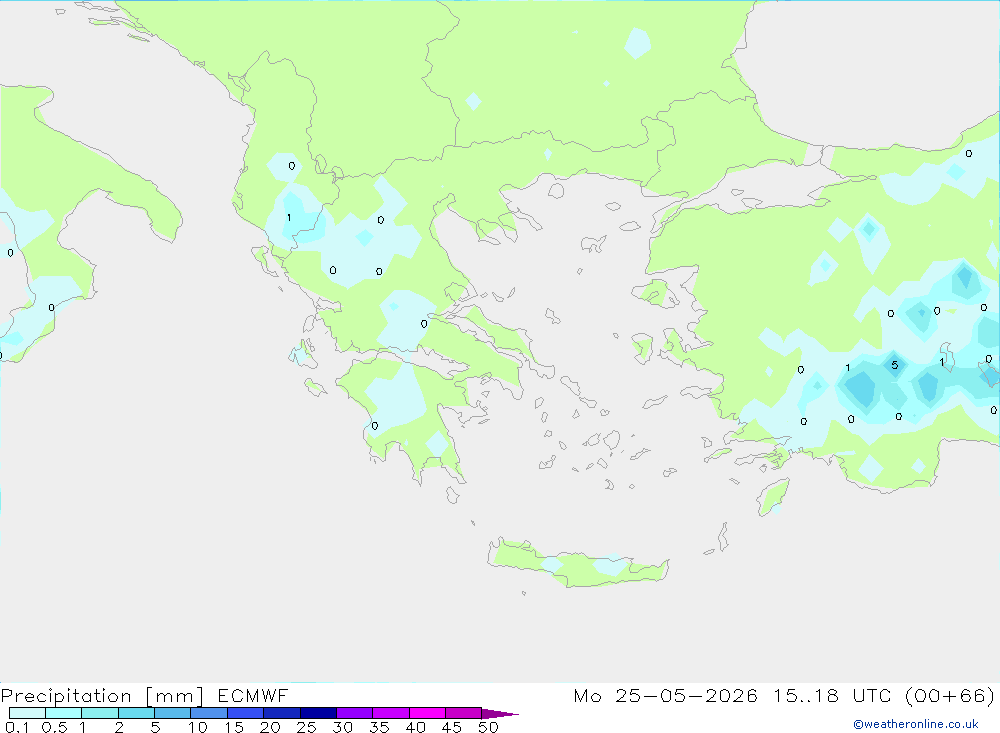Click the 20–25 mm dark blue legend swatch

[281, 713]
